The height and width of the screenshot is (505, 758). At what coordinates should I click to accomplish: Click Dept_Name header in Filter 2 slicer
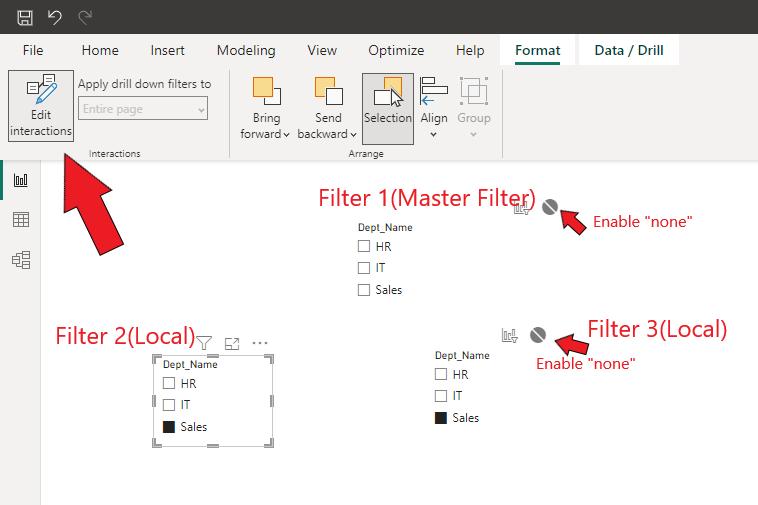click(x=190, y=364)
